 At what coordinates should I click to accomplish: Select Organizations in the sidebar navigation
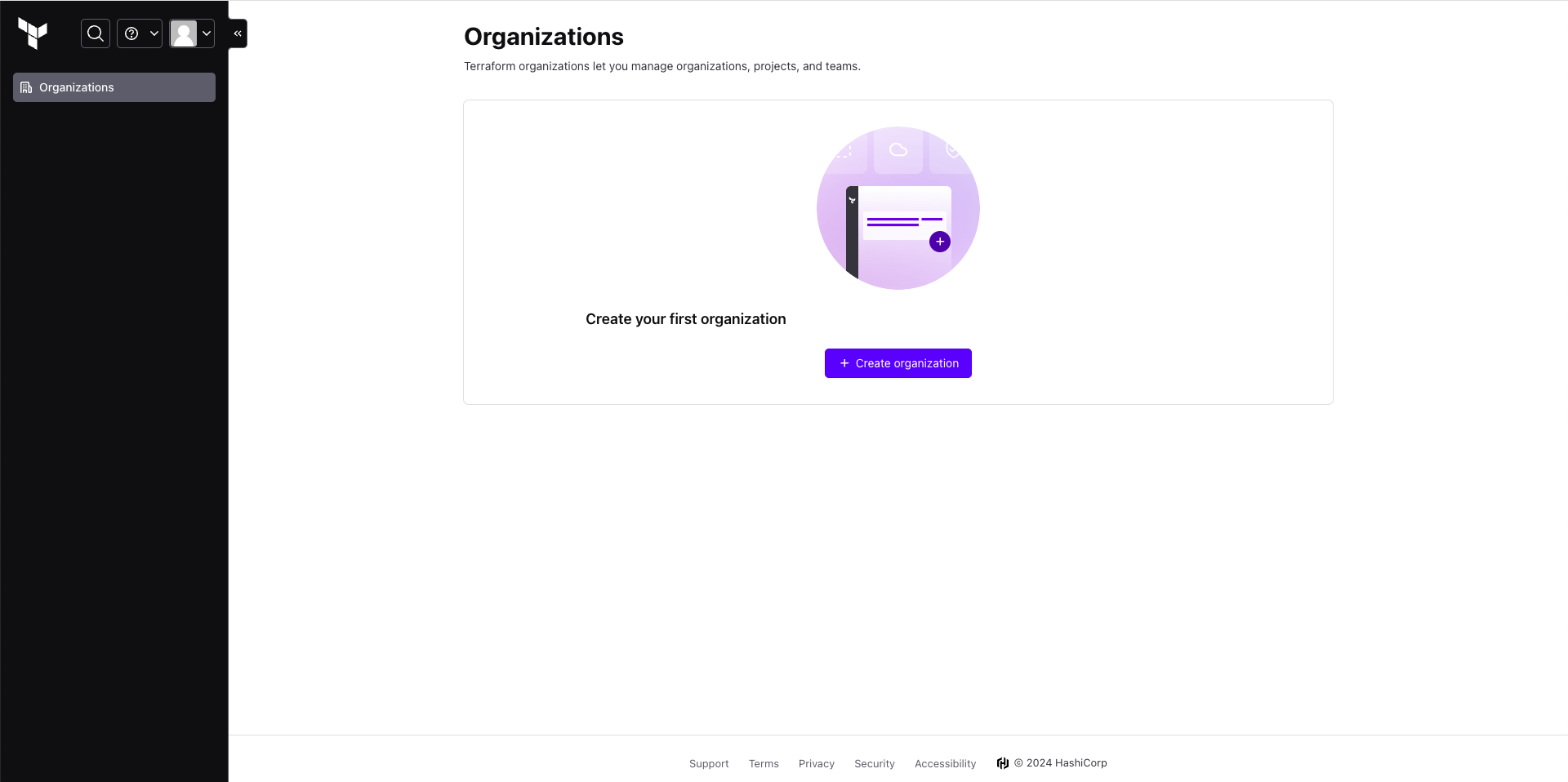point(77,87)
